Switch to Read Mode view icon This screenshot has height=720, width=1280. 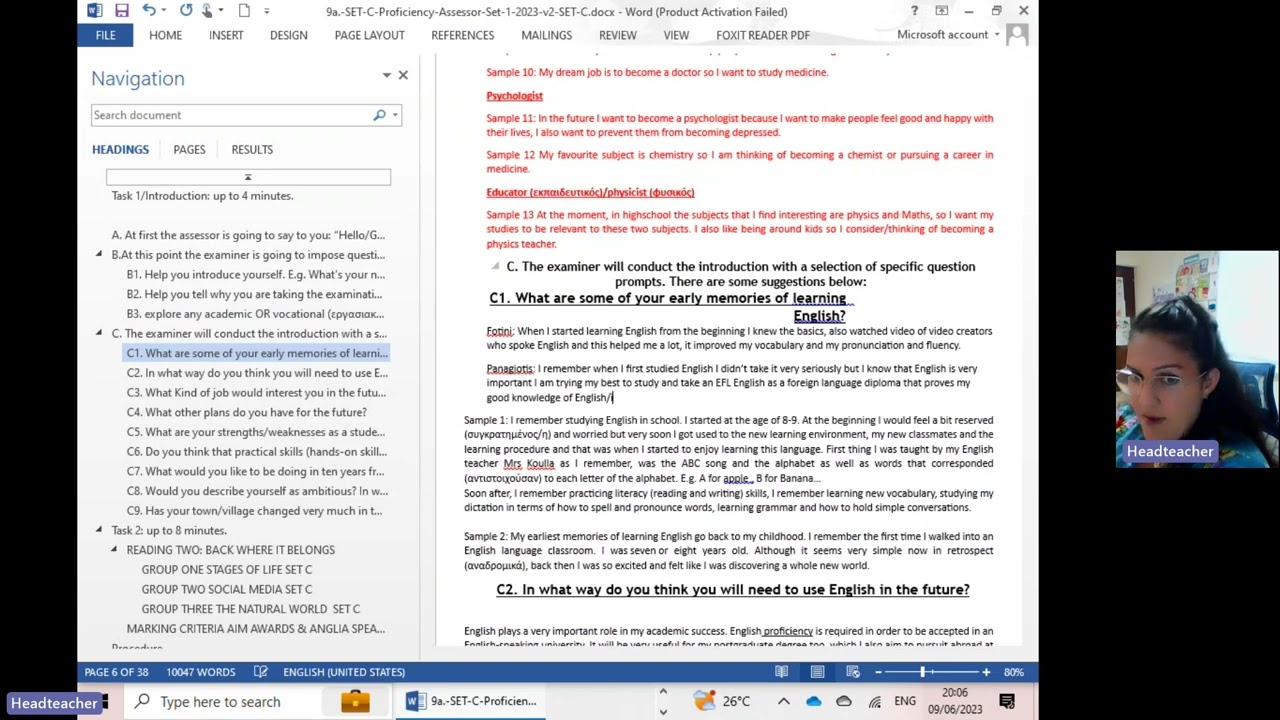[x=781, y=672]
